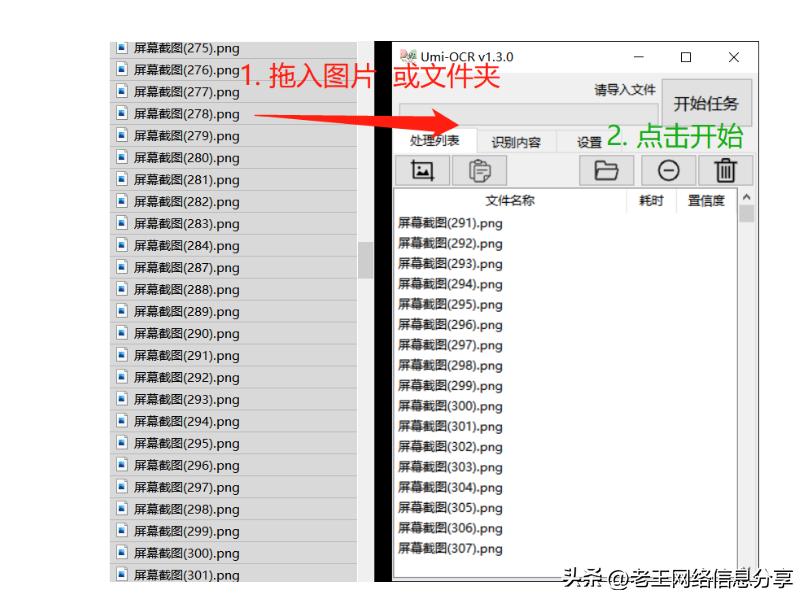Click the add image icon in the toolbar
The width and height of the screenshot is (811, 606).
pos(422,170)
